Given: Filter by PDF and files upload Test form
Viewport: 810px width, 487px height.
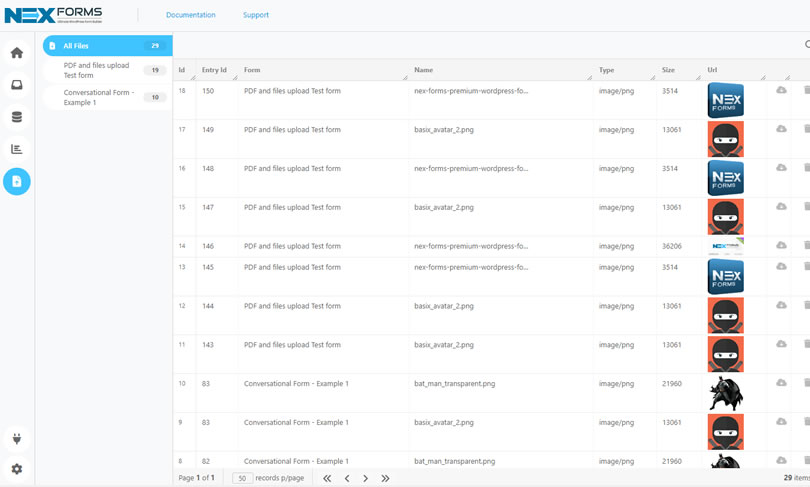Looking at the screenshot, I should click(x=107, y=70).
